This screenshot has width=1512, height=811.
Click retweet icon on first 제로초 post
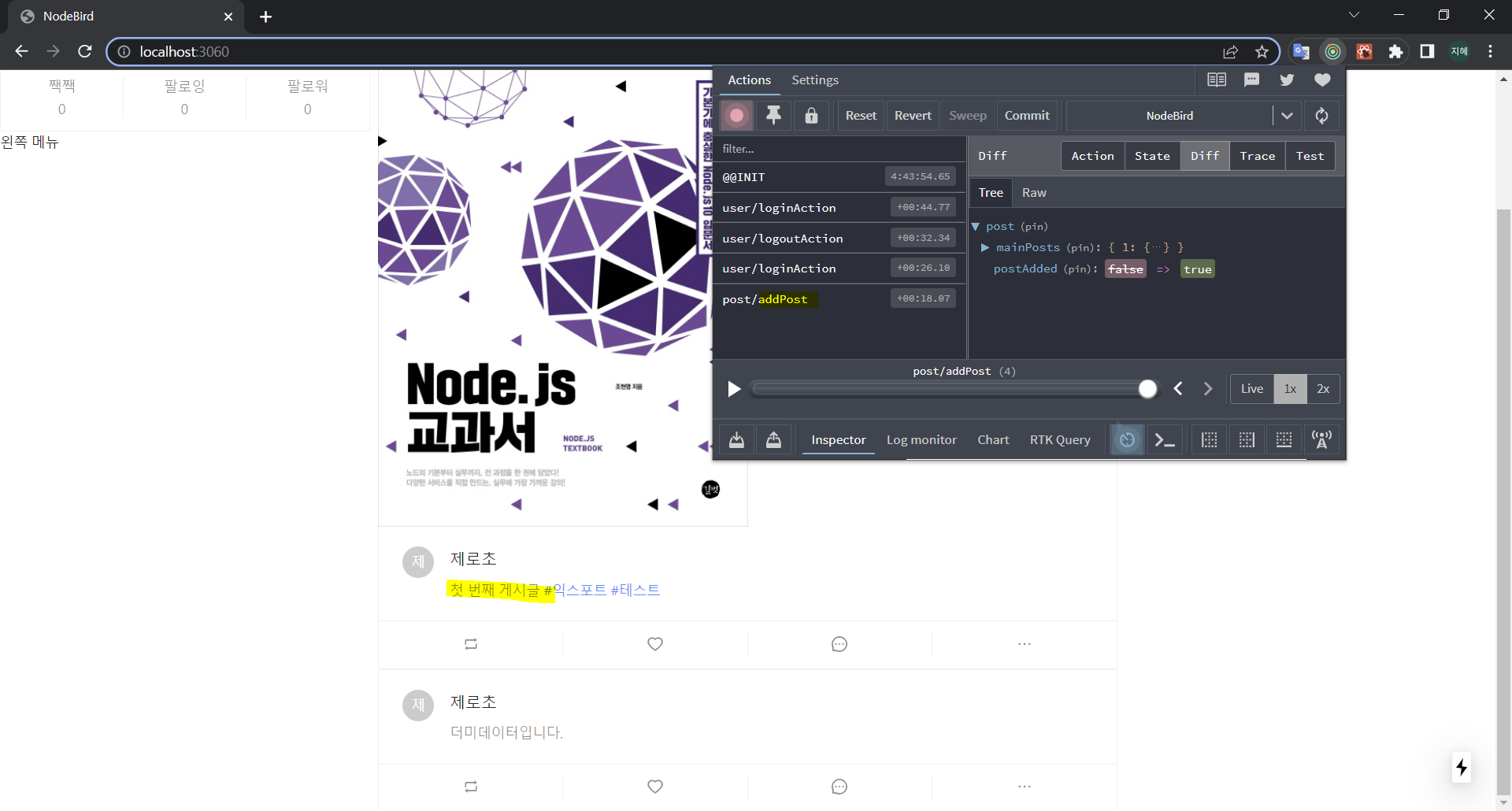click(x=471, y=644)
